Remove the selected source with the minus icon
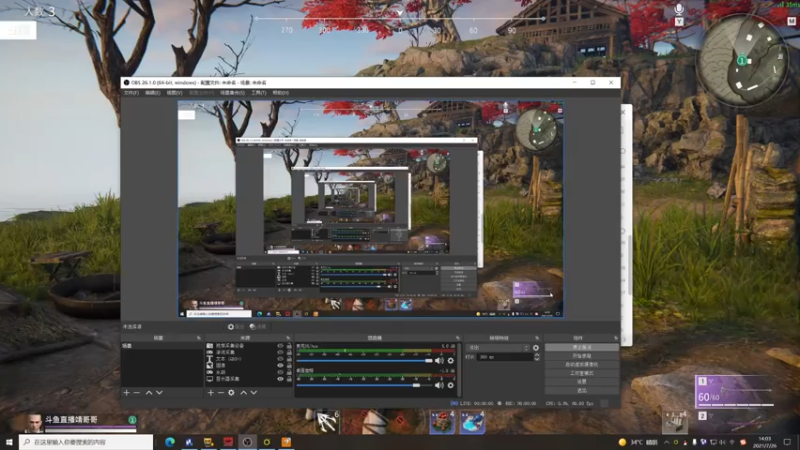Viewport: 800px width, 450px height. 221,393
